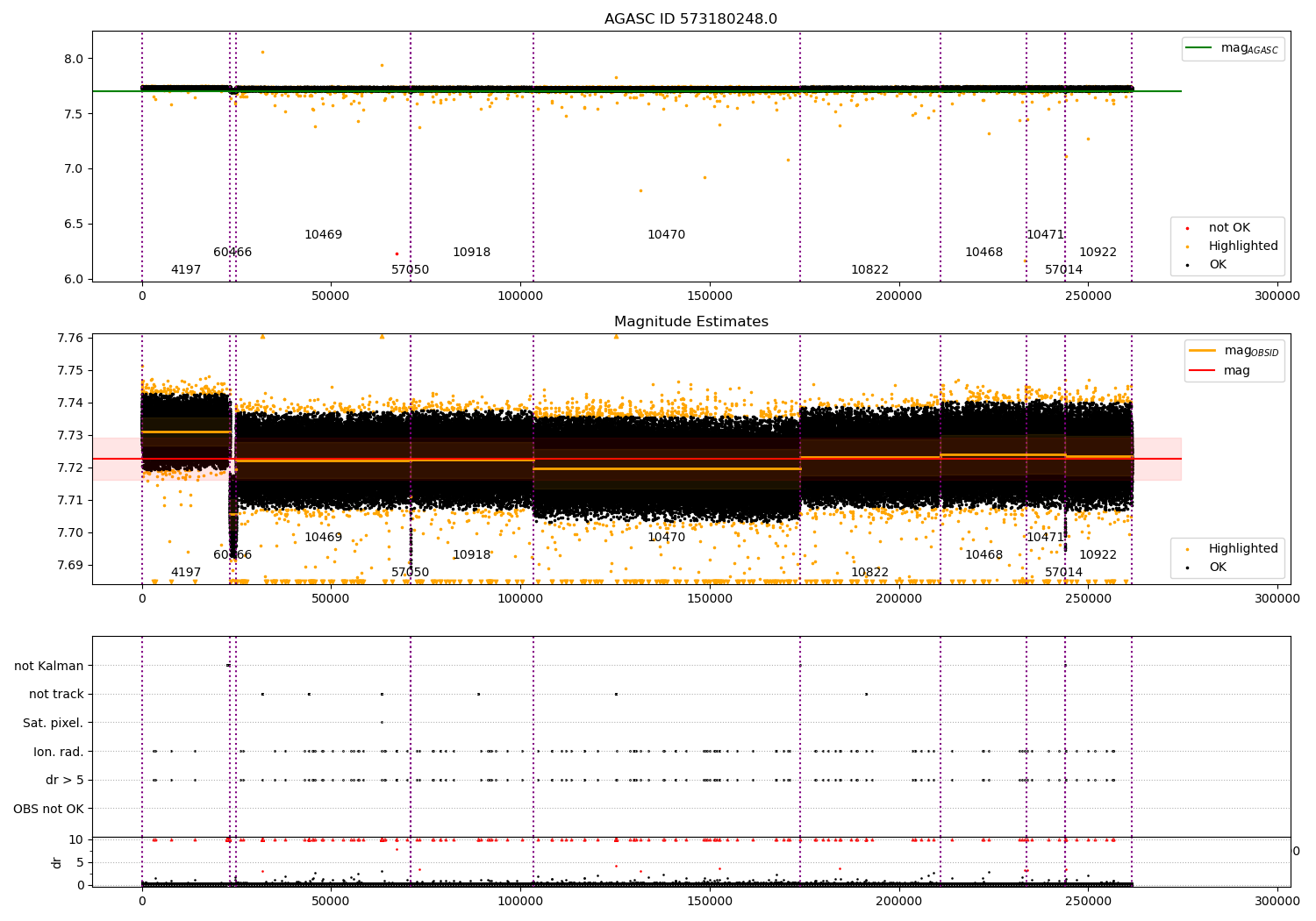
Task: Click the 50000 x-axis tick of bottom plot
Action: coord(331,900)
